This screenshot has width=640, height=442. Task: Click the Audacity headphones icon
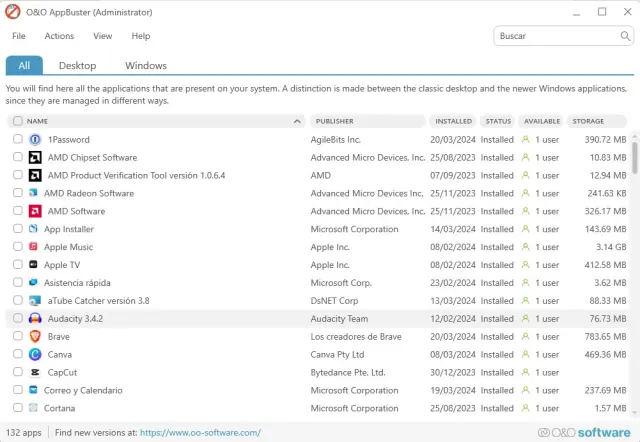coord(34,319)
